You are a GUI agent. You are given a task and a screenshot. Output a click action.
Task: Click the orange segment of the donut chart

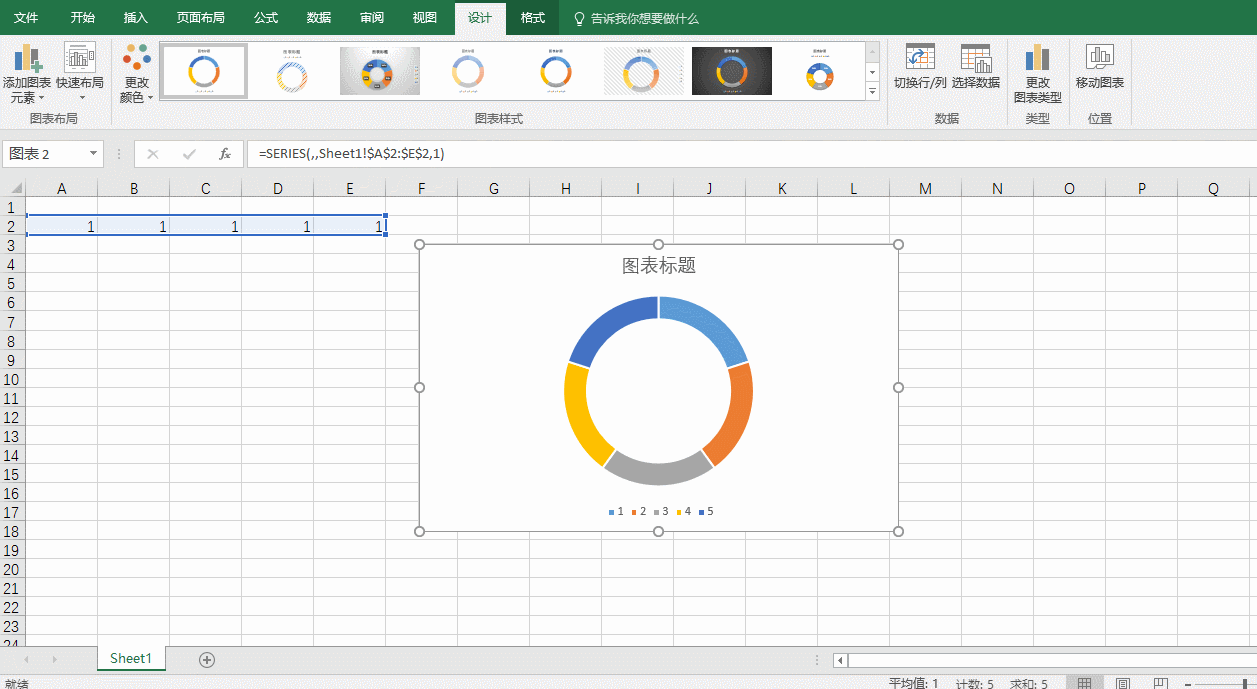click(x=733, y=410)
